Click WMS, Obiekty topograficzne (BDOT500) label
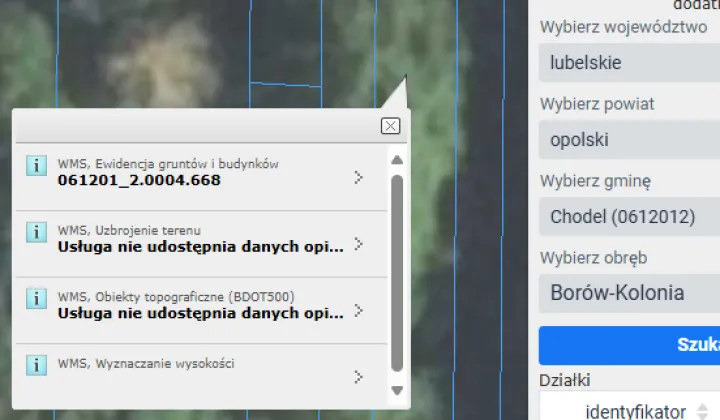Viewport: 720px width, 420px height. tap(176, 297)
